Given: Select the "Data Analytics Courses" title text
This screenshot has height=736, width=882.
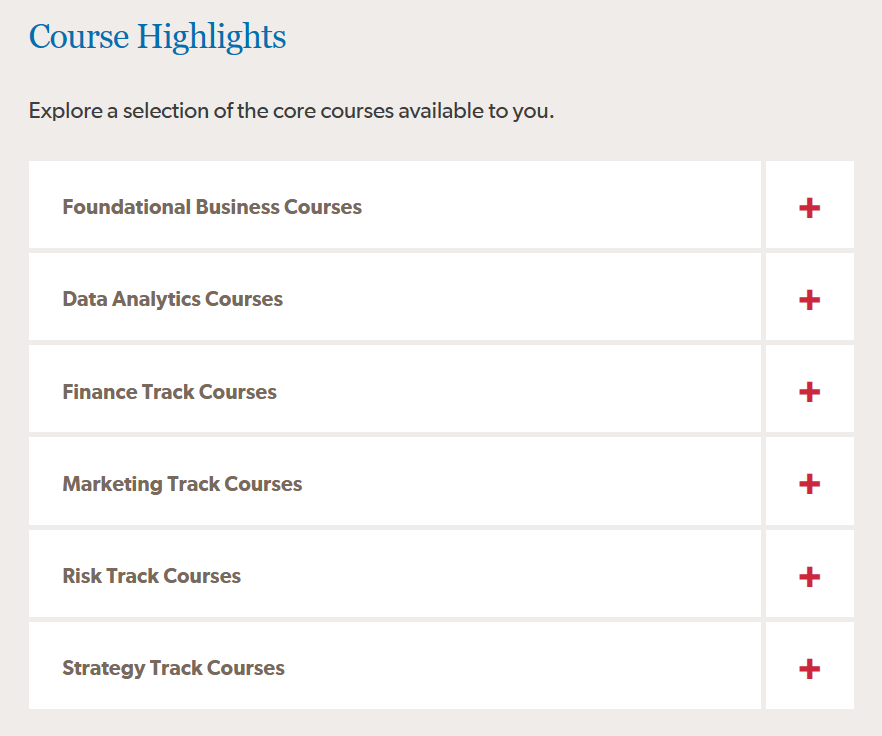Looking at the screenshot, I should [x=172, y=299].
